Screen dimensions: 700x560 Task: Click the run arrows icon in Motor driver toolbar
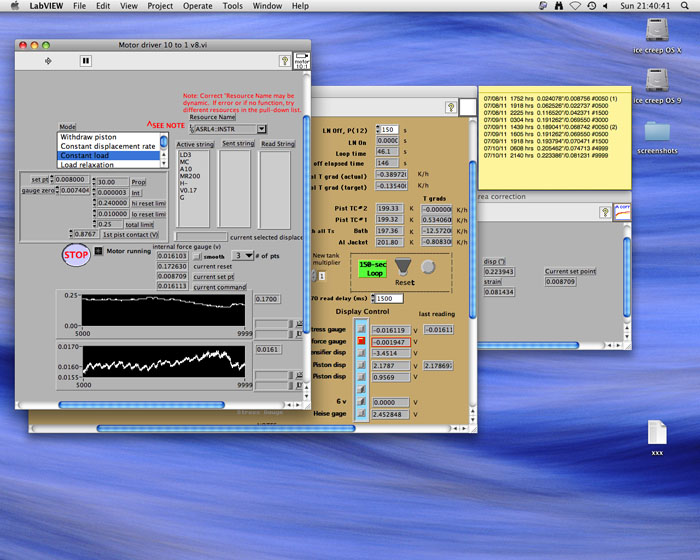49,61
